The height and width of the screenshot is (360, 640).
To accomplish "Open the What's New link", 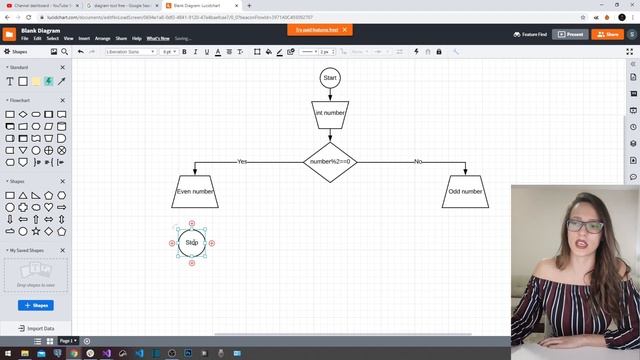I will (x=158, y=38).
